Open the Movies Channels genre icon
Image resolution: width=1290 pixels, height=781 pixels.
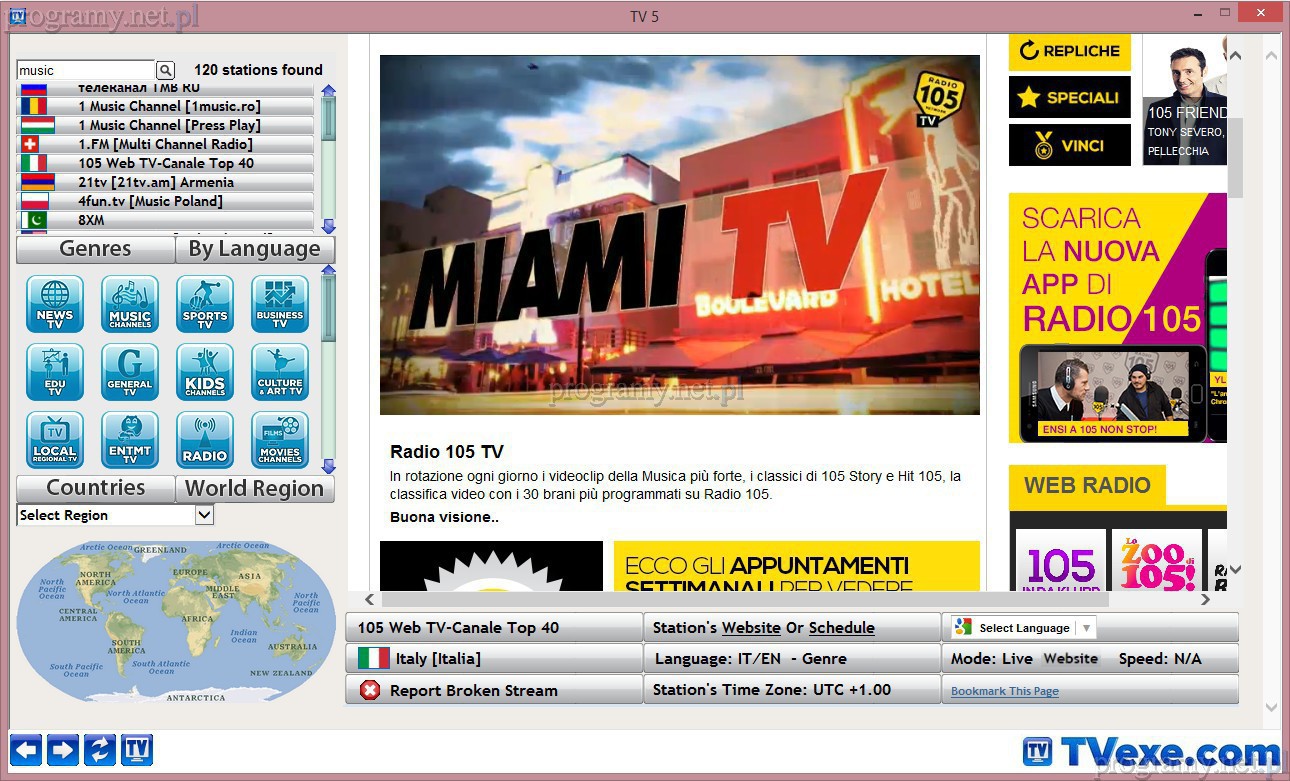[280, 440]
